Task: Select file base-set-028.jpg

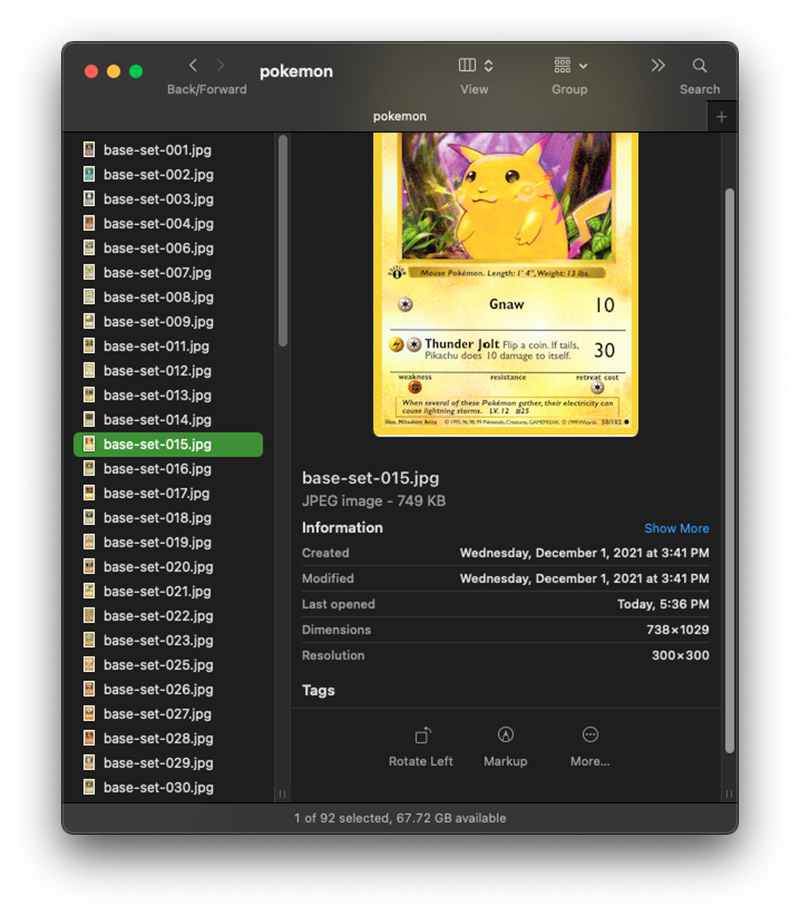Action: [168, 739]
